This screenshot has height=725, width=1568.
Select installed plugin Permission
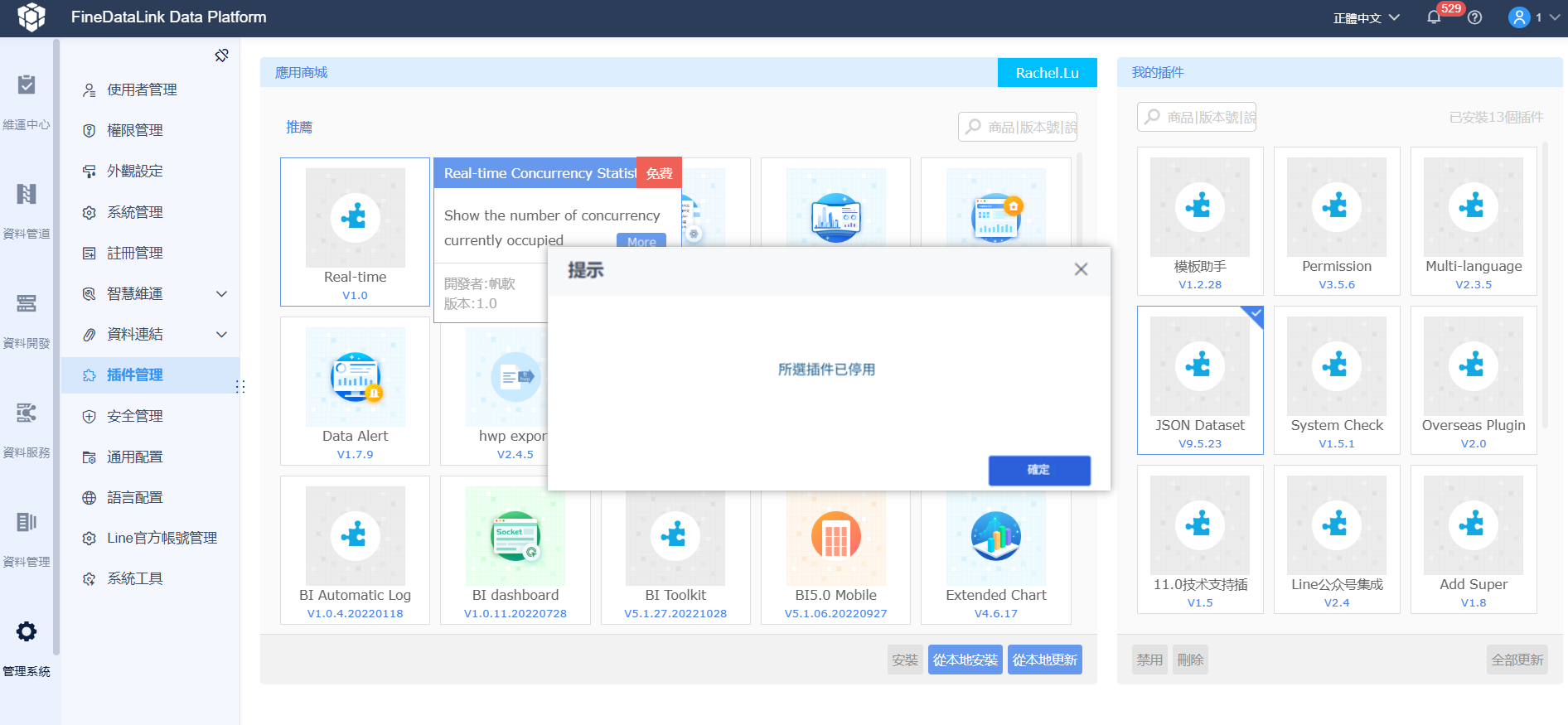(x=1337, y=221)
